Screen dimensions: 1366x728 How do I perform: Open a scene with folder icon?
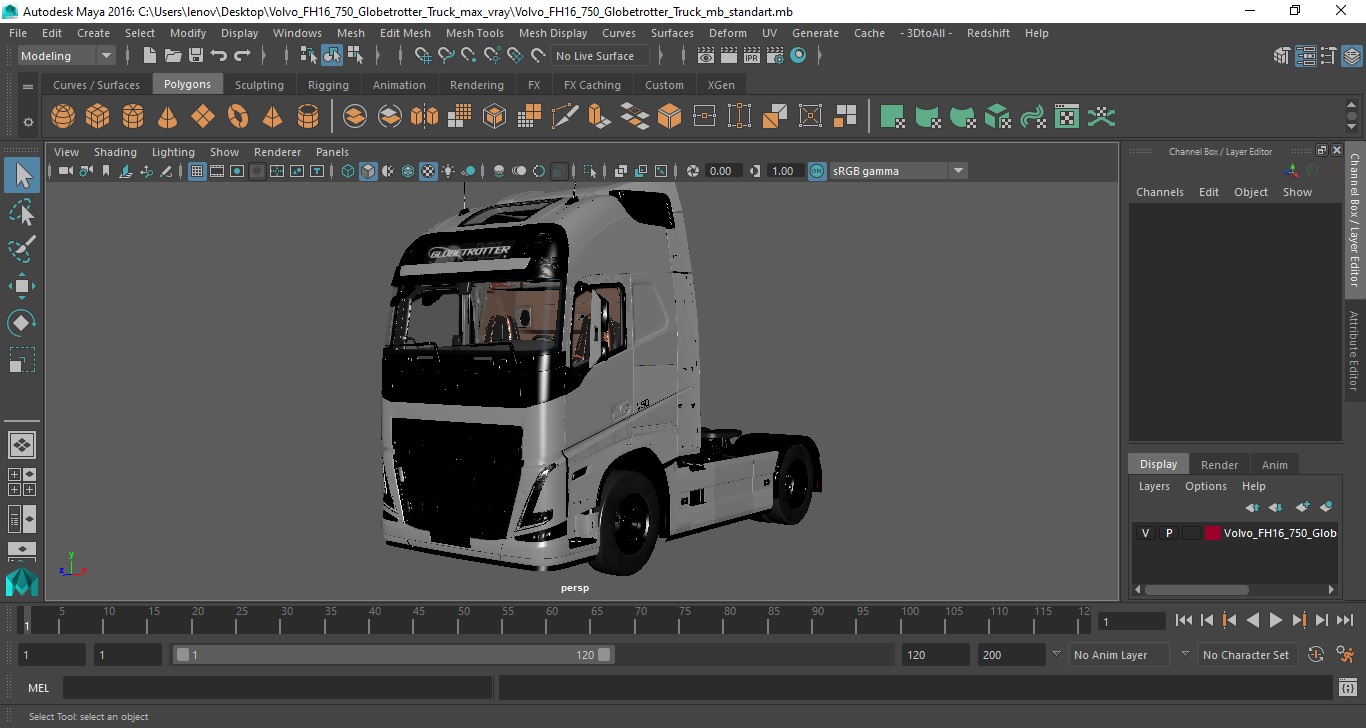pos(173,56)
